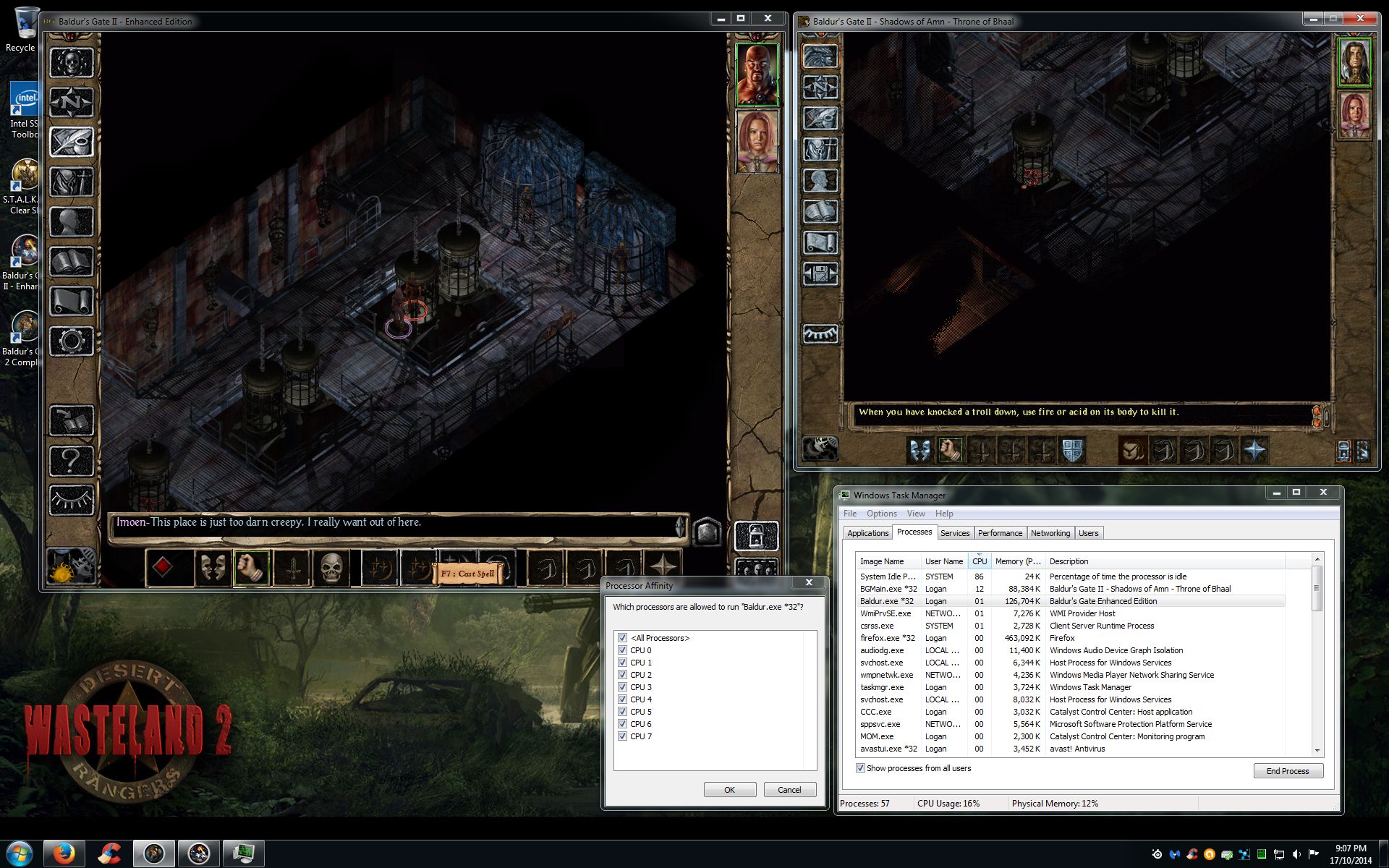The width and height of the screenshot is (1389, 868).
Task: Open the floppy disk save icon in Shadows of Amn
Action: (x=820, y=274)
